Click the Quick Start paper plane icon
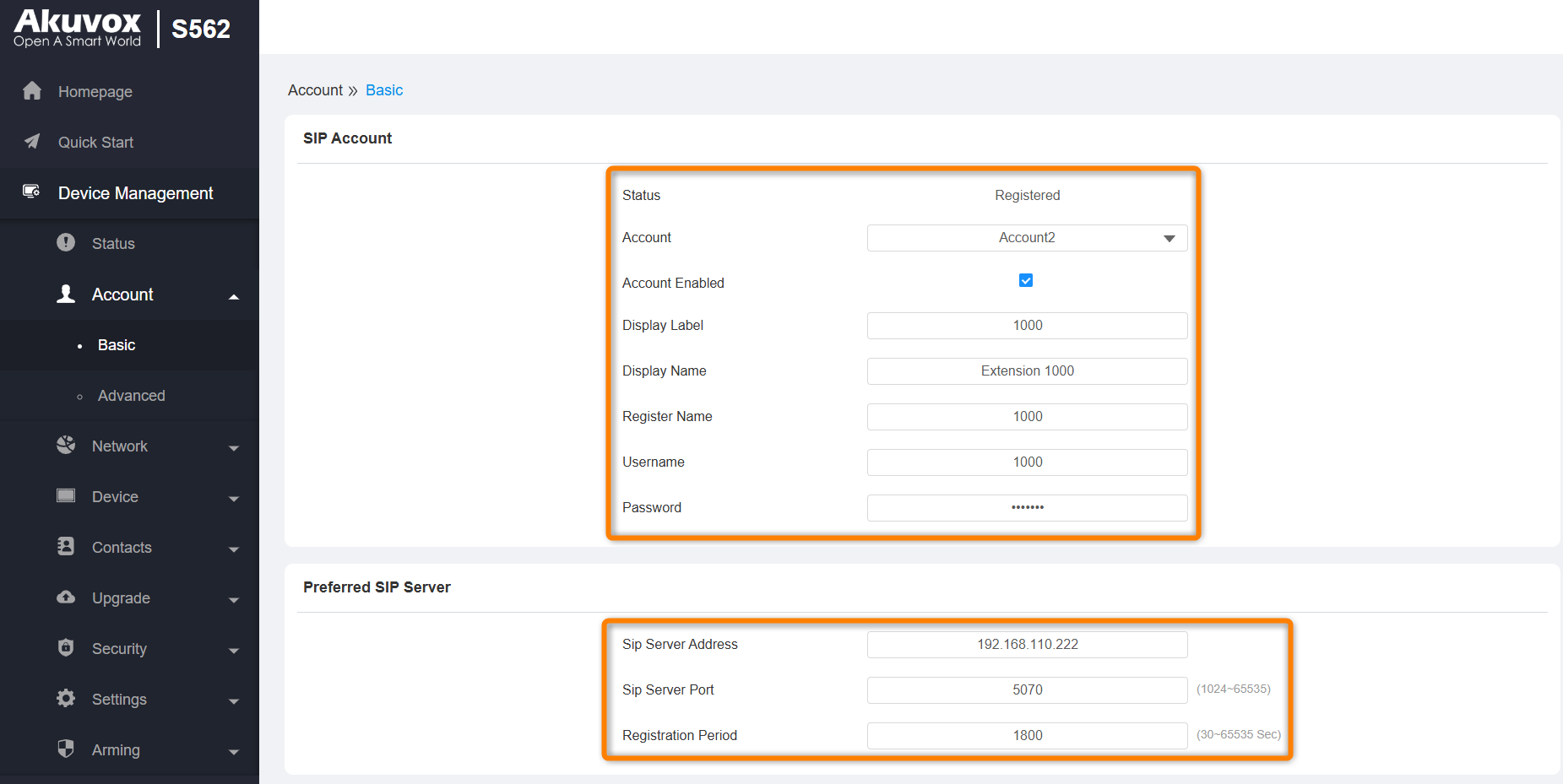 pos(32,142)
